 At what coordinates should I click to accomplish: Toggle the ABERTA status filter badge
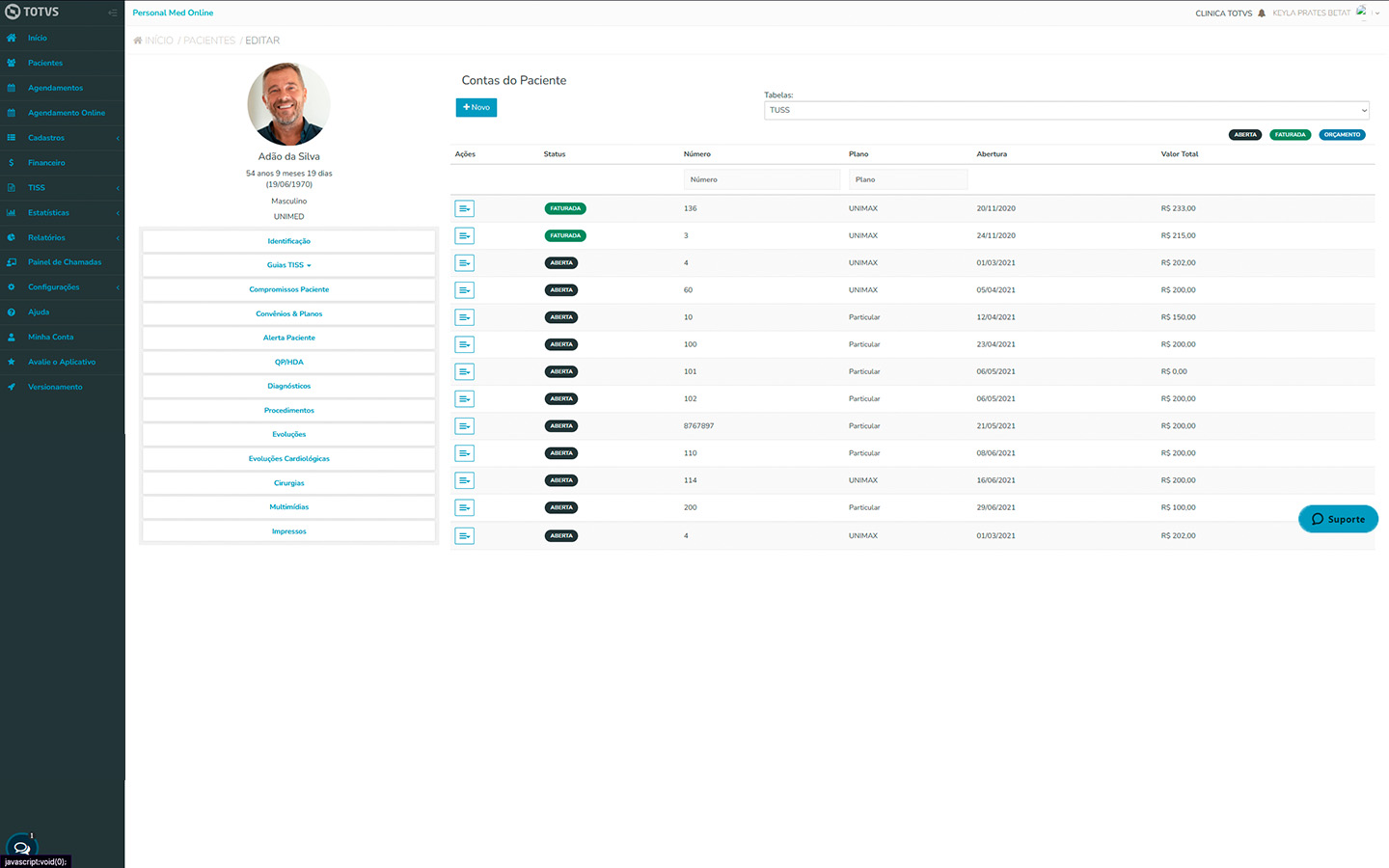[1245, 135]
